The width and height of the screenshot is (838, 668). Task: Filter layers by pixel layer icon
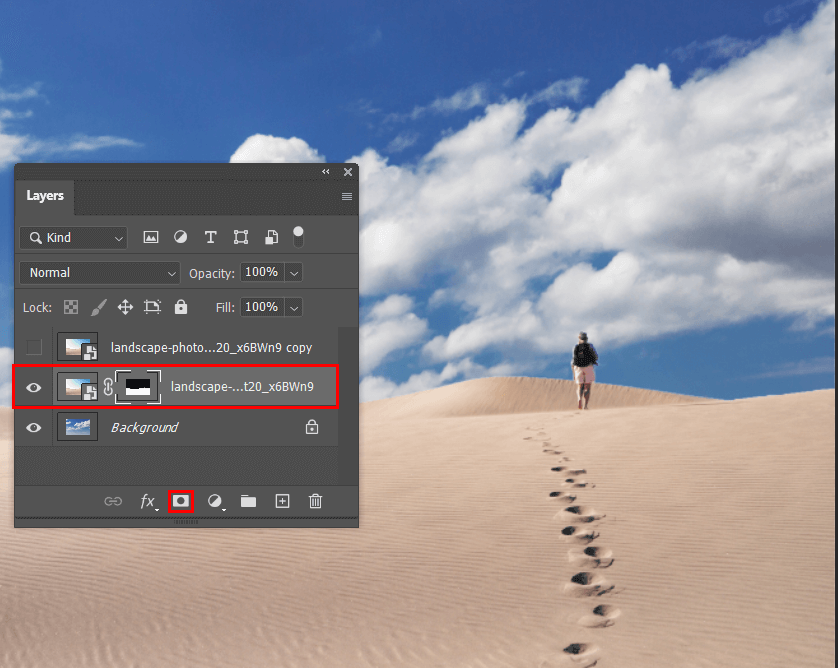151,237
